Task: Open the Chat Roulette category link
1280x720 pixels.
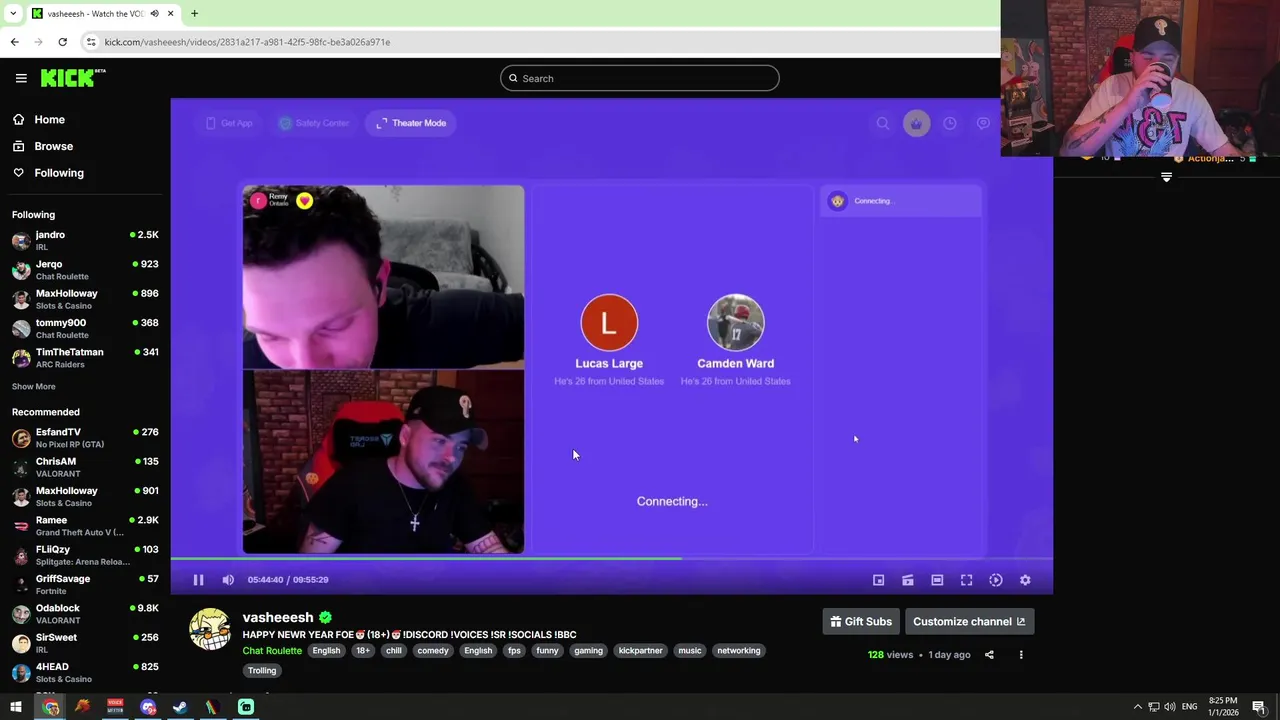Action: point(272,651)
